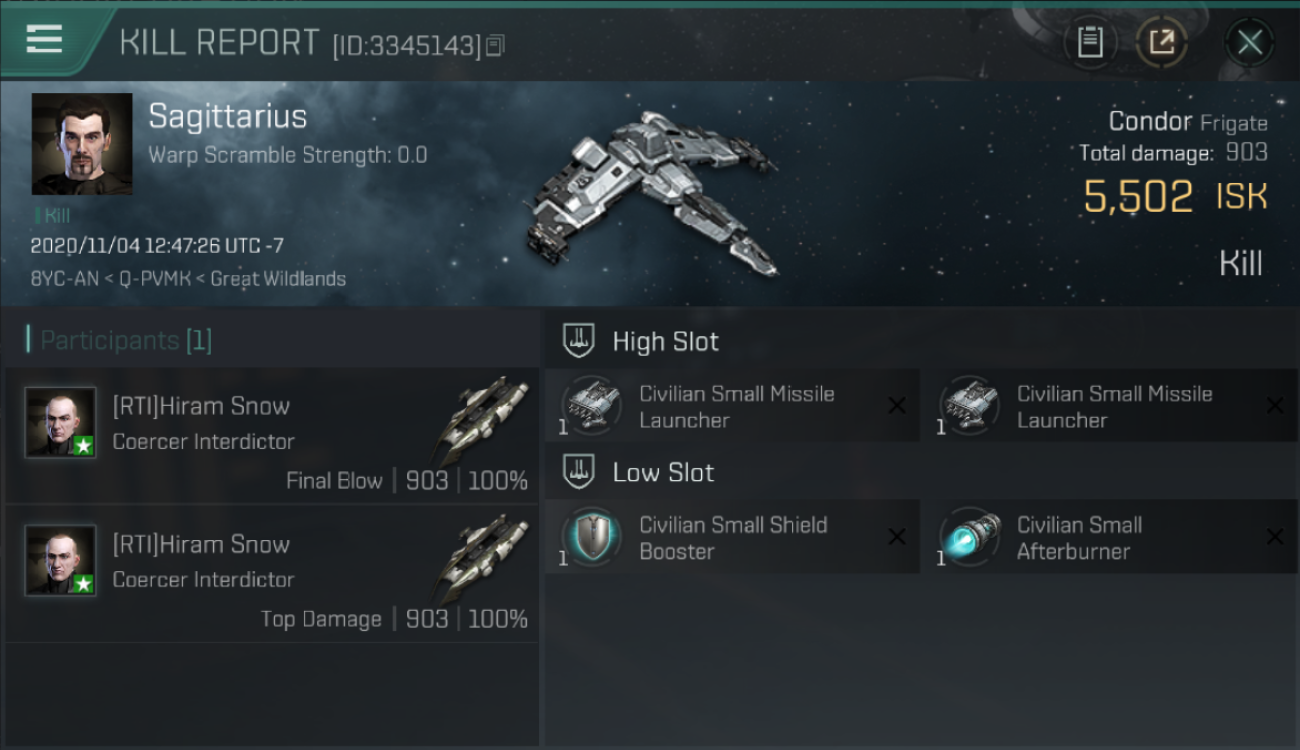This screenshot has width=1300, height=750.
Task: Click the High Slot section icon
Action: [578, 341]
